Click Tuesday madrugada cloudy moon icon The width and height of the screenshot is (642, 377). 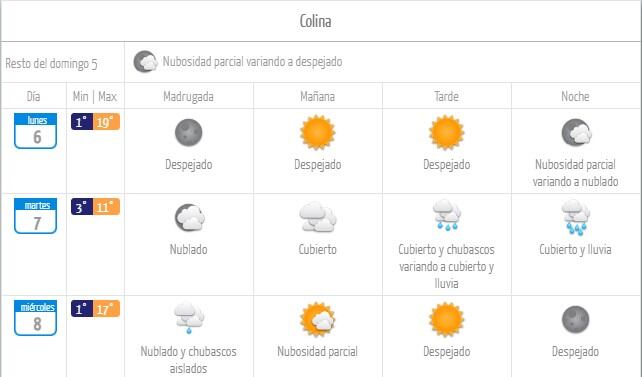pyautogui.click(x=190, y=217)
